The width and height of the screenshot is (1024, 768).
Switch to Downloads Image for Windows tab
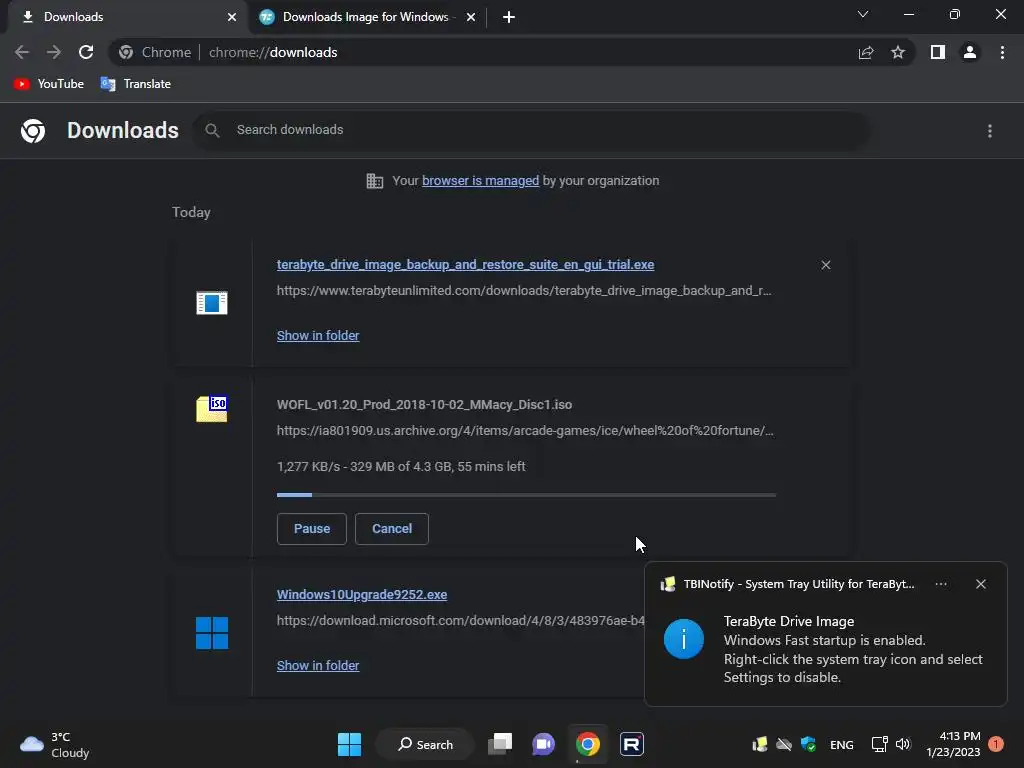coord(366,17)
